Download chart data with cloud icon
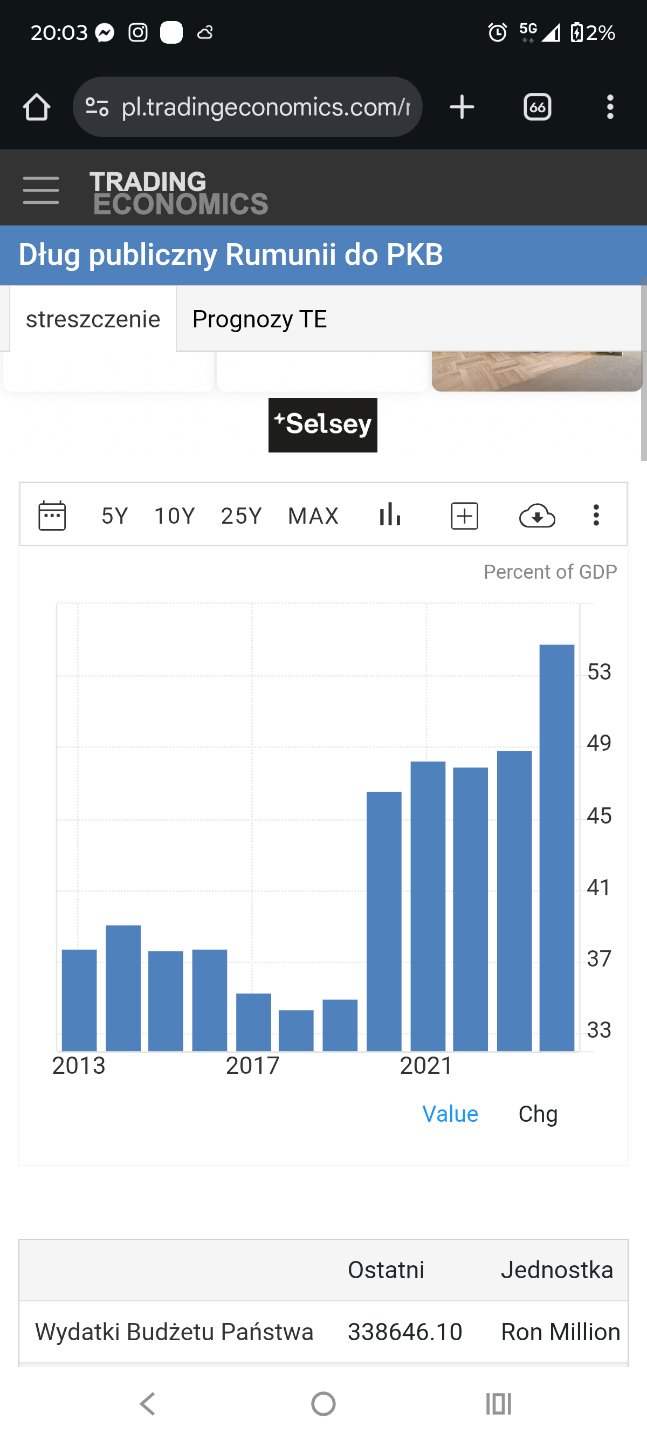The width and height of the screenshot is (647, 1440). coord(537,516)
